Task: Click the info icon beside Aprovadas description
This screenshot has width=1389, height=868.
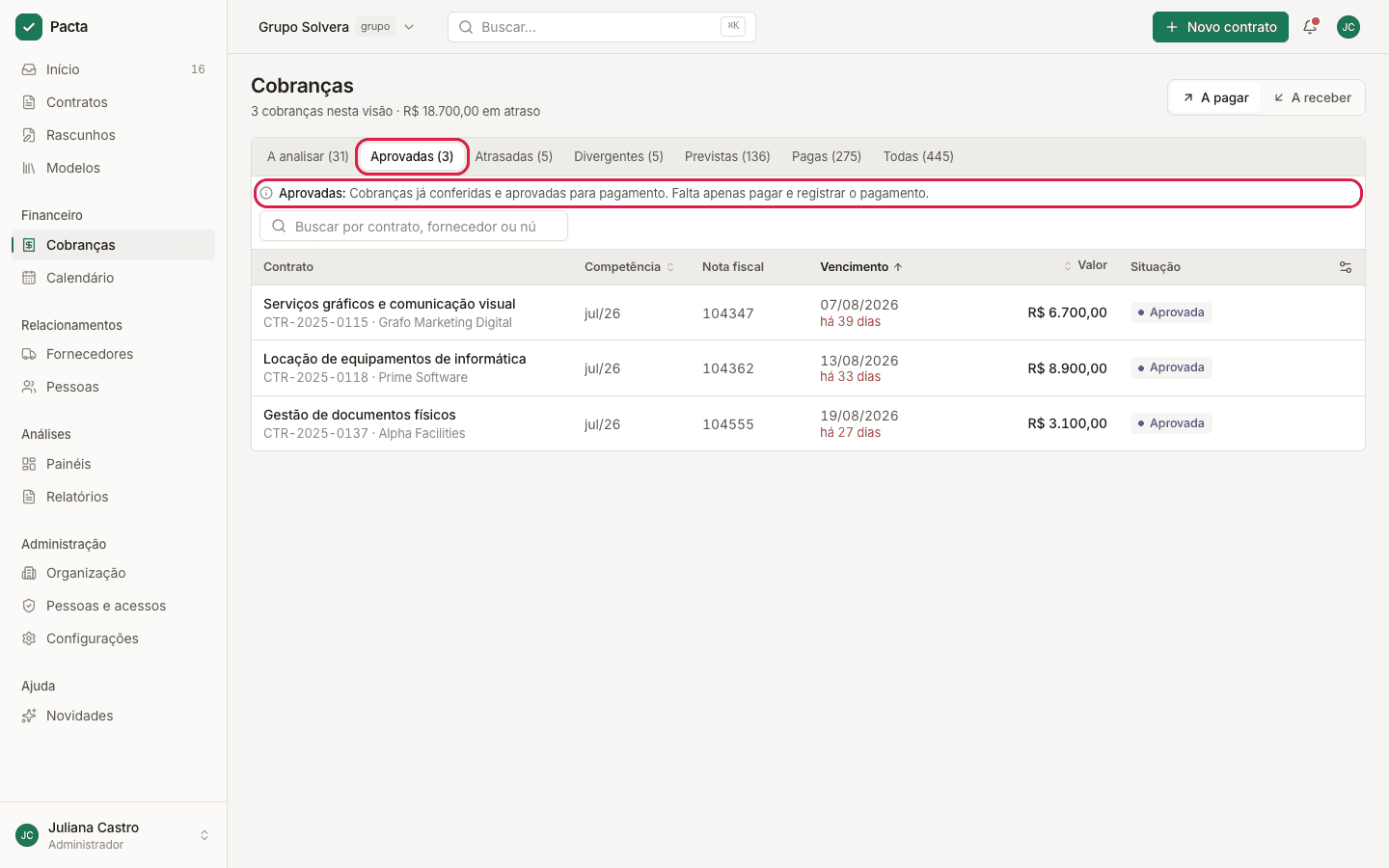Action: pos(266,193)
